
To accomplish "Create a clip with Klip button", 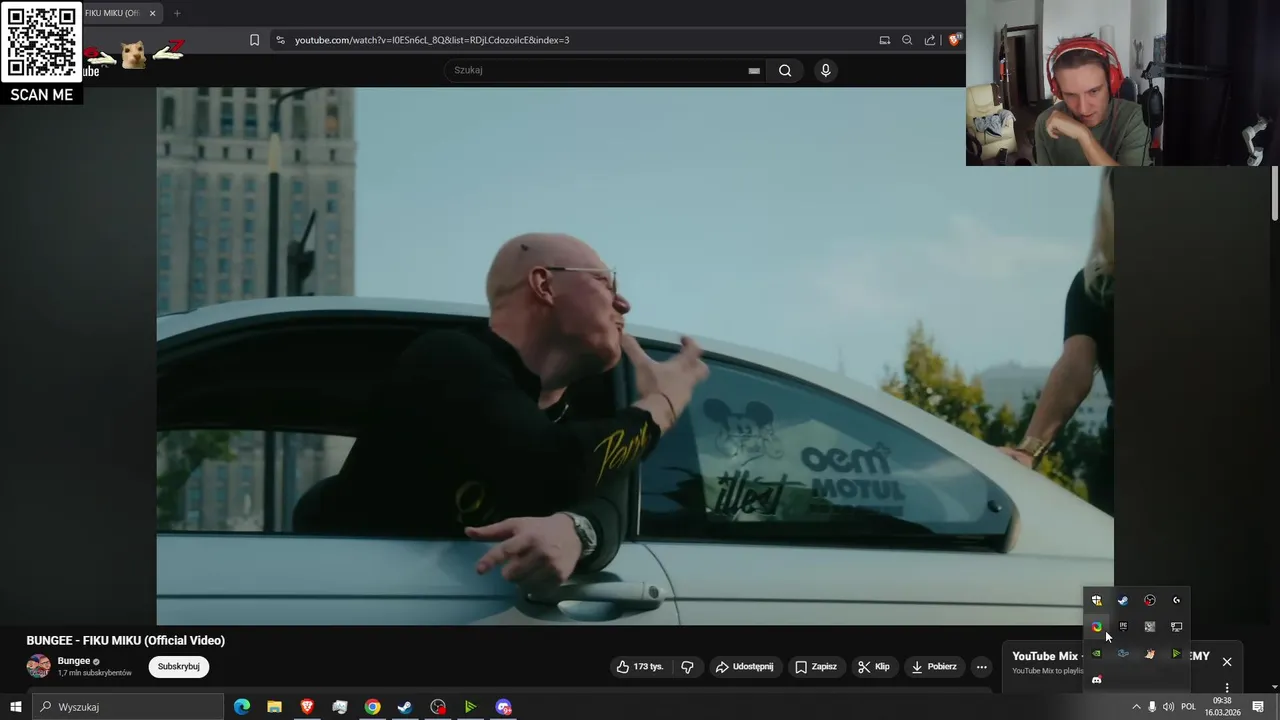I will pos(874,667).
